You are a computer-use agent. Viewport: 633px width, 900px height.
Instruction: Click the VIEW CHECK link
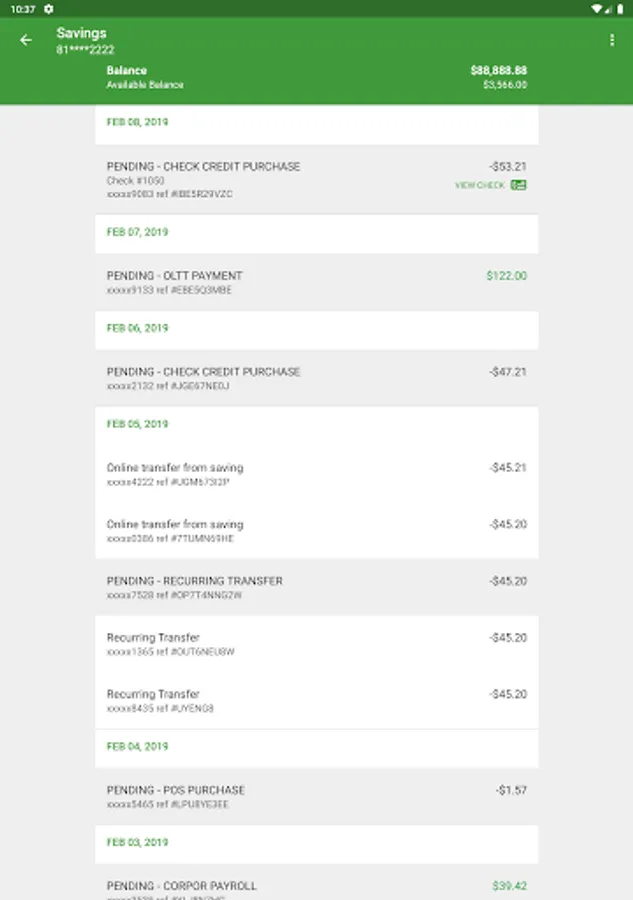[x=480, y=185]
